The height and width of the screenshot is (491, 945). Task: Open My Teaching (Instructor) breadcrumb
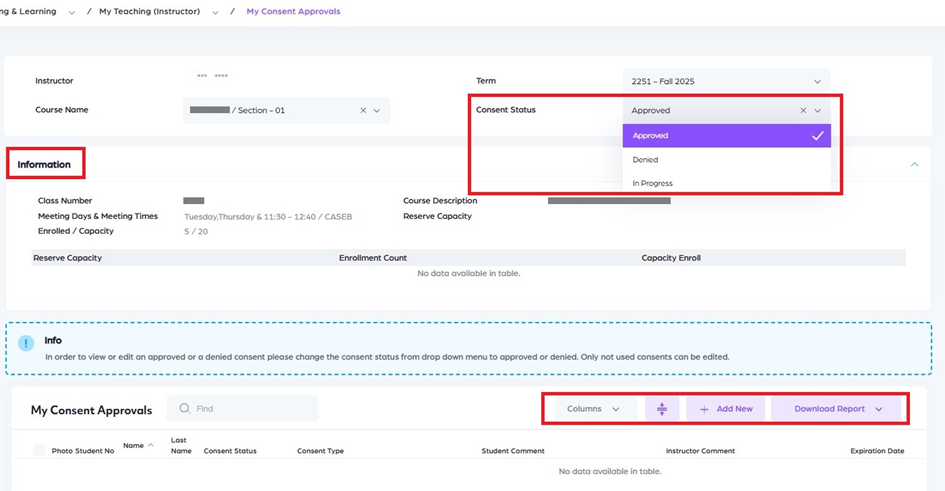pos(158,12)
